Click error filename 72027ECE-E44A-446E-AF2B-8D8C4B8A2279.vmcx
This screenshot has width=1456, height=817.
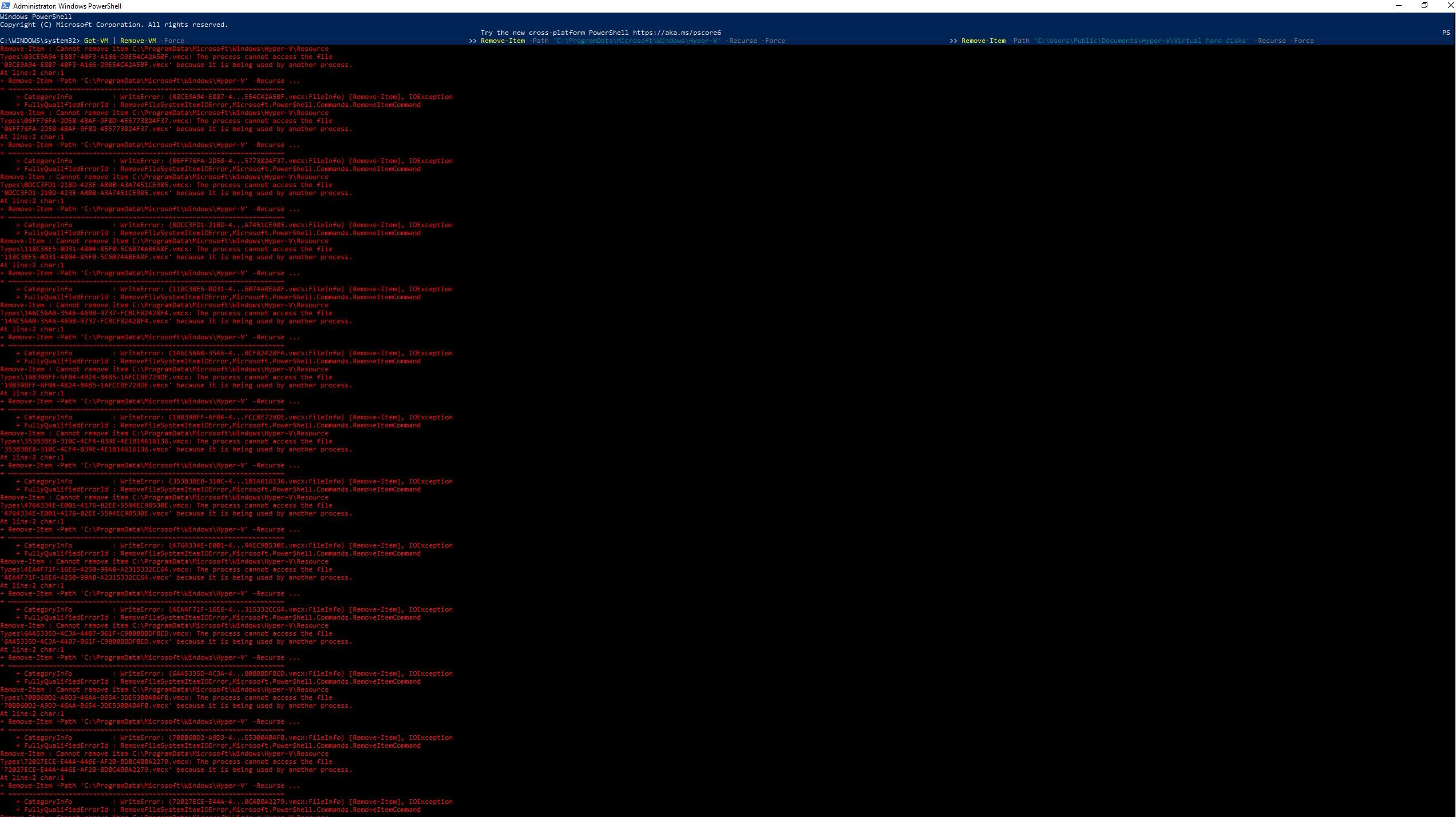86,770
